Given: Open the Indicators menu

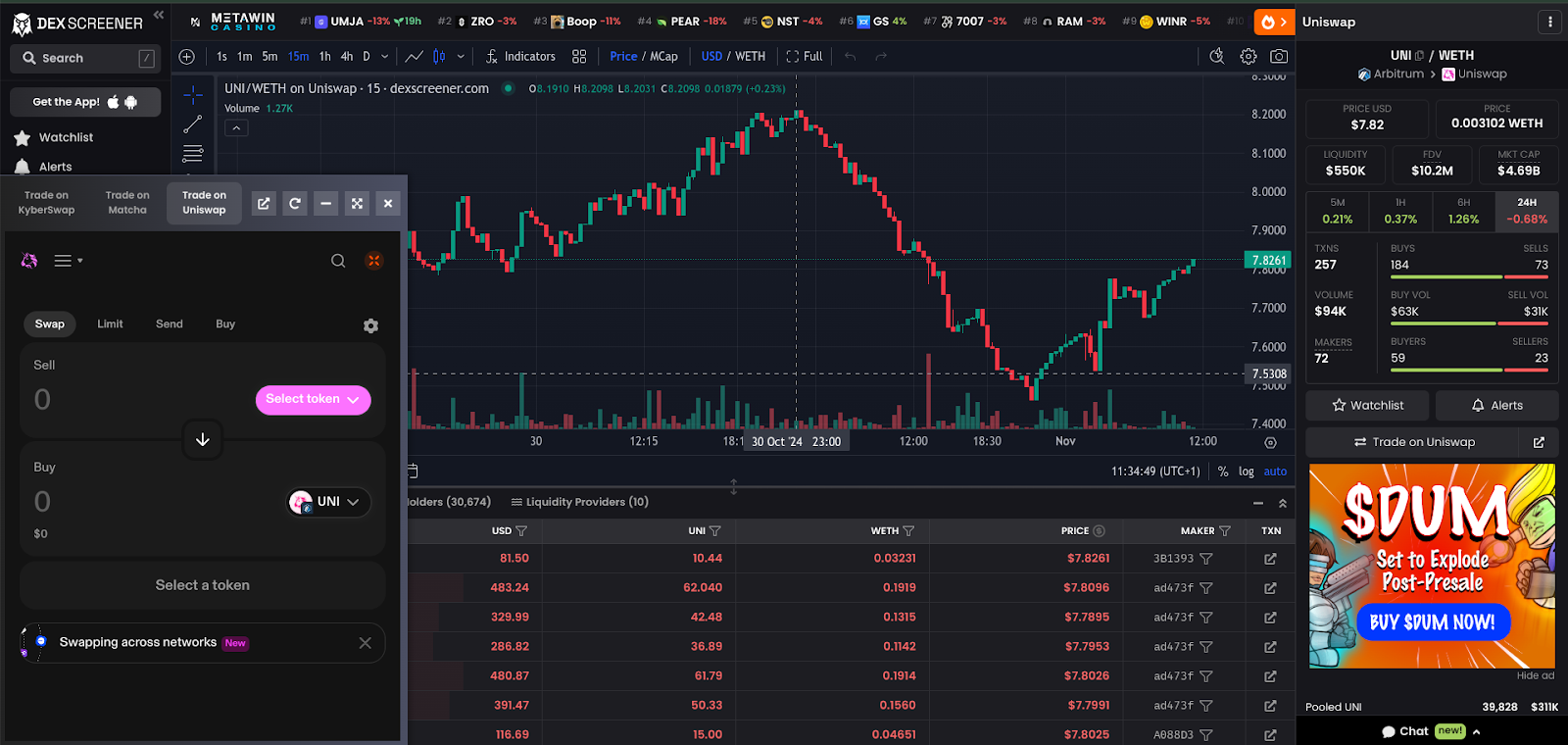Looking at the screenshot, I should 520,57.
